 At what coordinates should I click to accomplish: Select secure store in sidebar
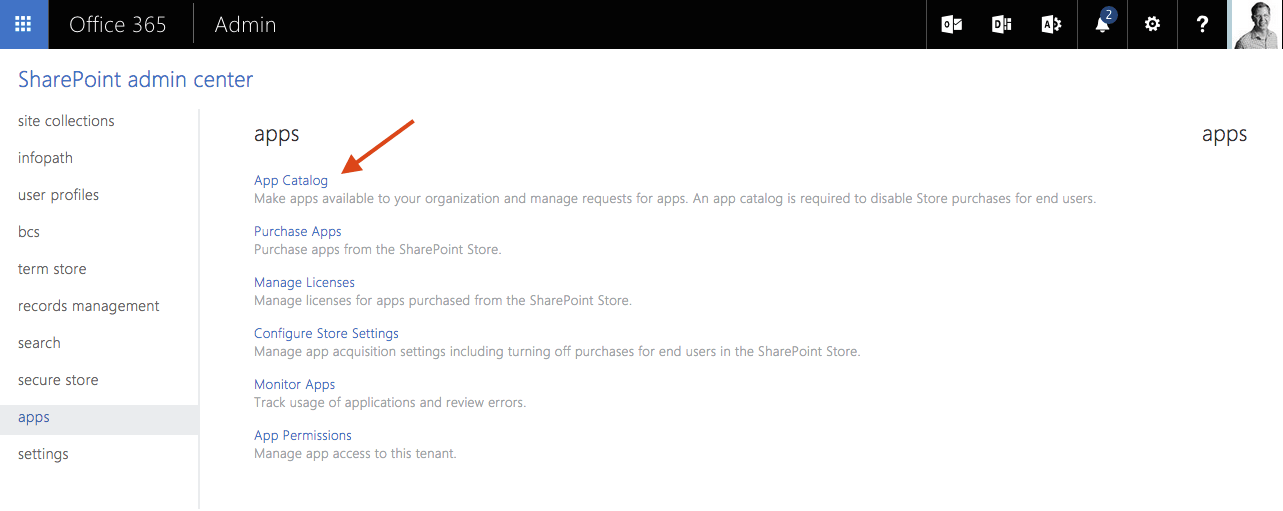point(58,380)
